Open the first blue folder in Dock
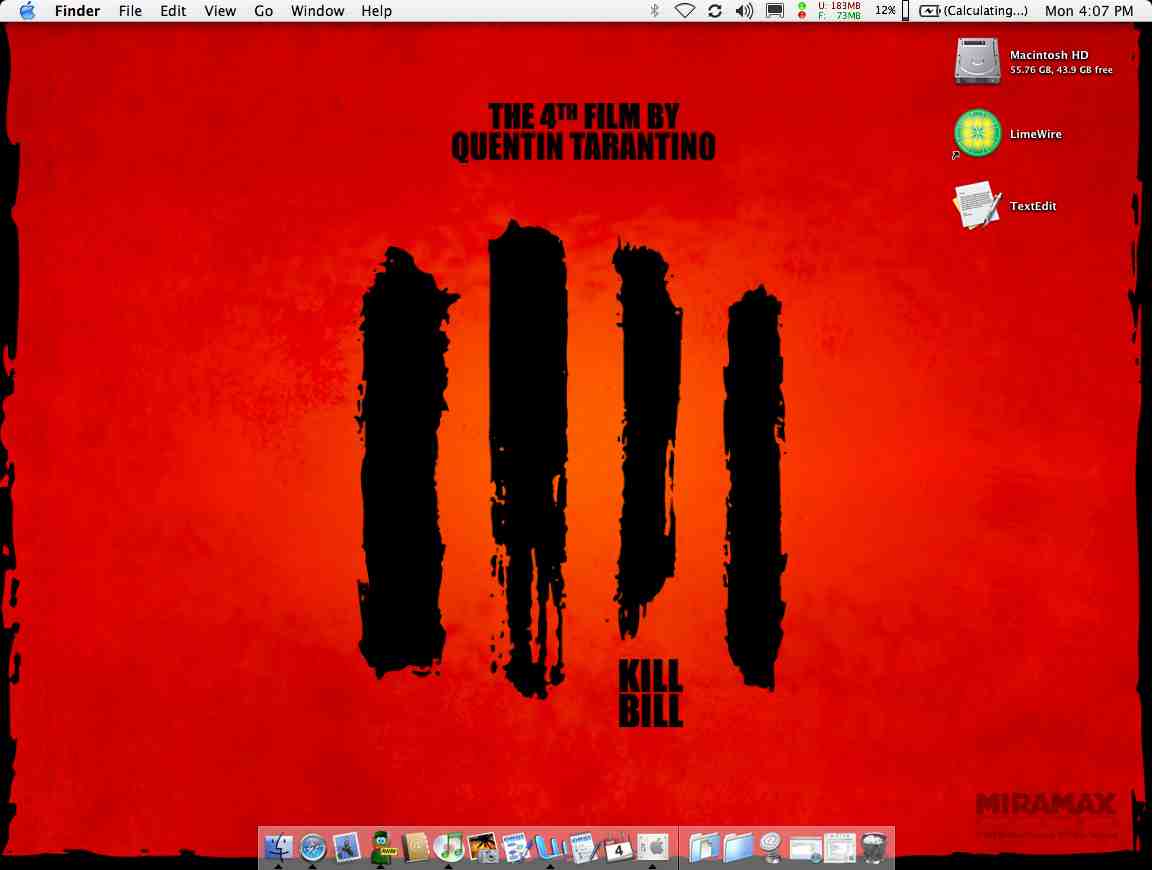This screenshot has width=1152, height=870. click(x=704, y=847)
